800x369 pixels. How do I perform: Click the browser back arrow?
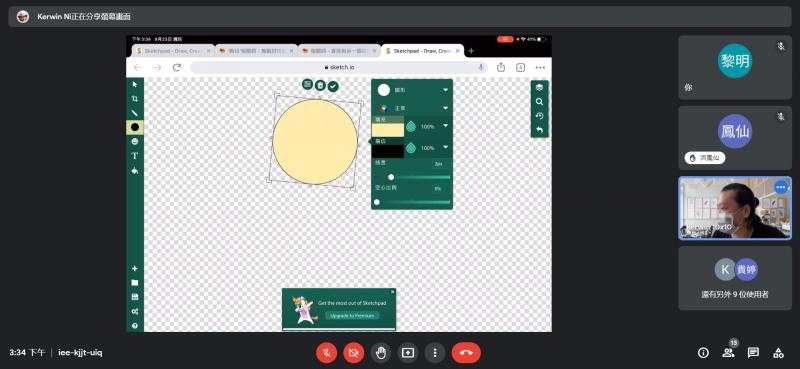pos(138,67)
